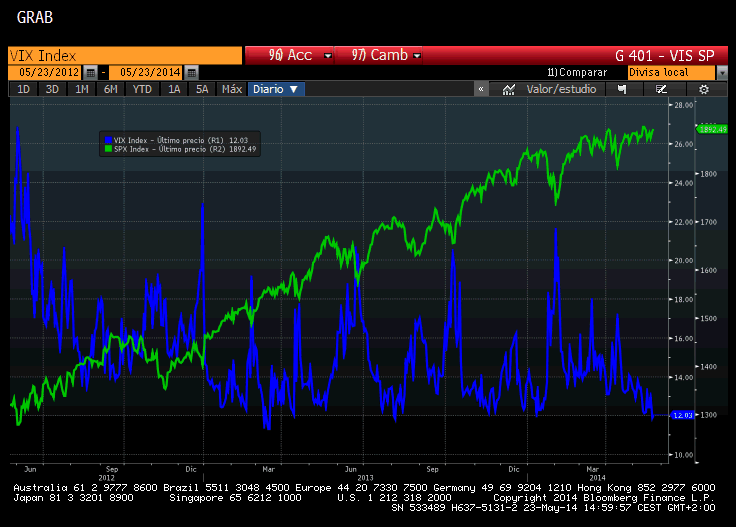Click the 2014 year label on axis
This screenshot has height=527, width=736.
598,477
